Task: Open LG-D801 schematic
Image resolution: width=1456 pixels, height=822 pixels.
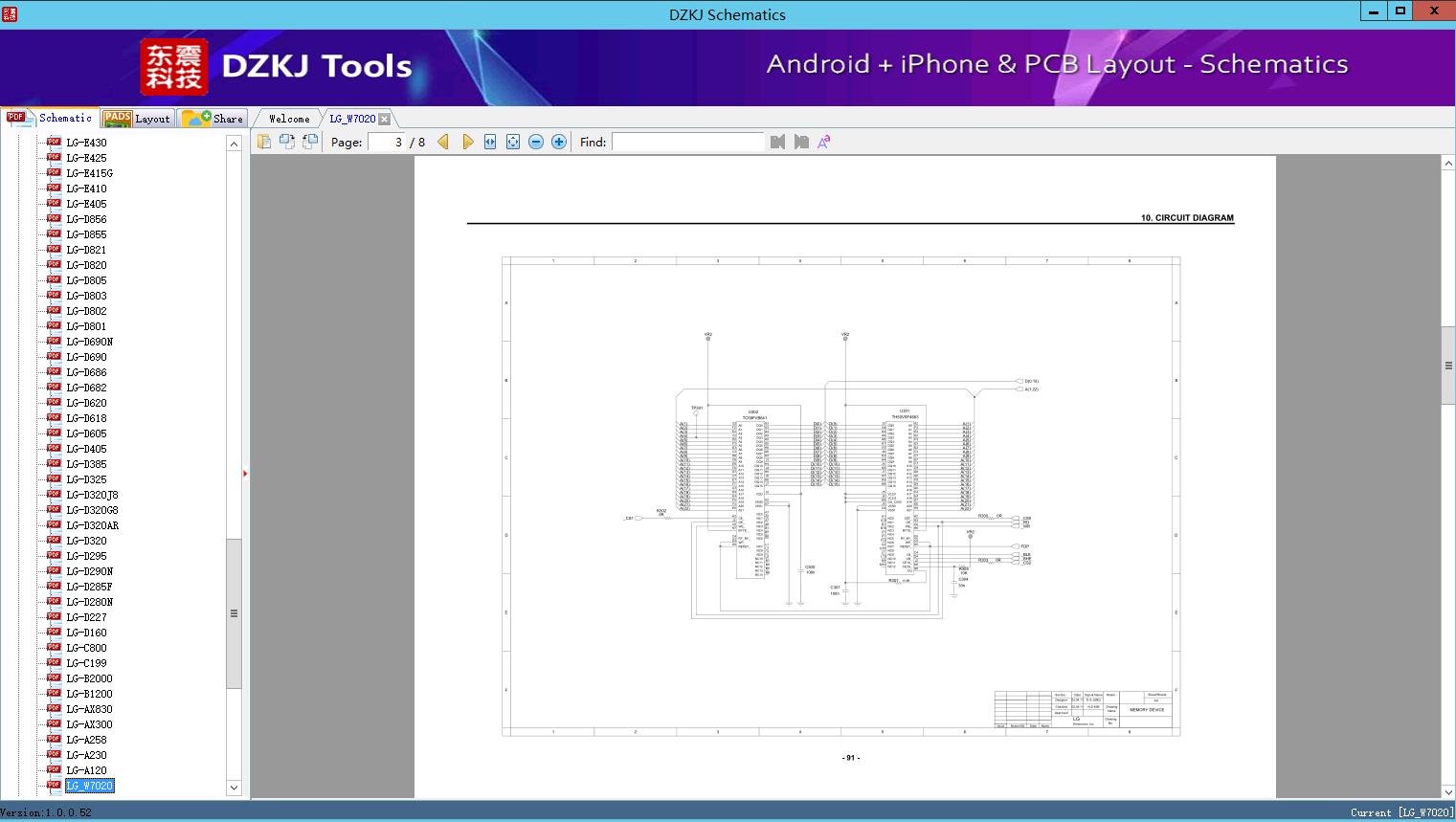Action: tap(86, 326)
